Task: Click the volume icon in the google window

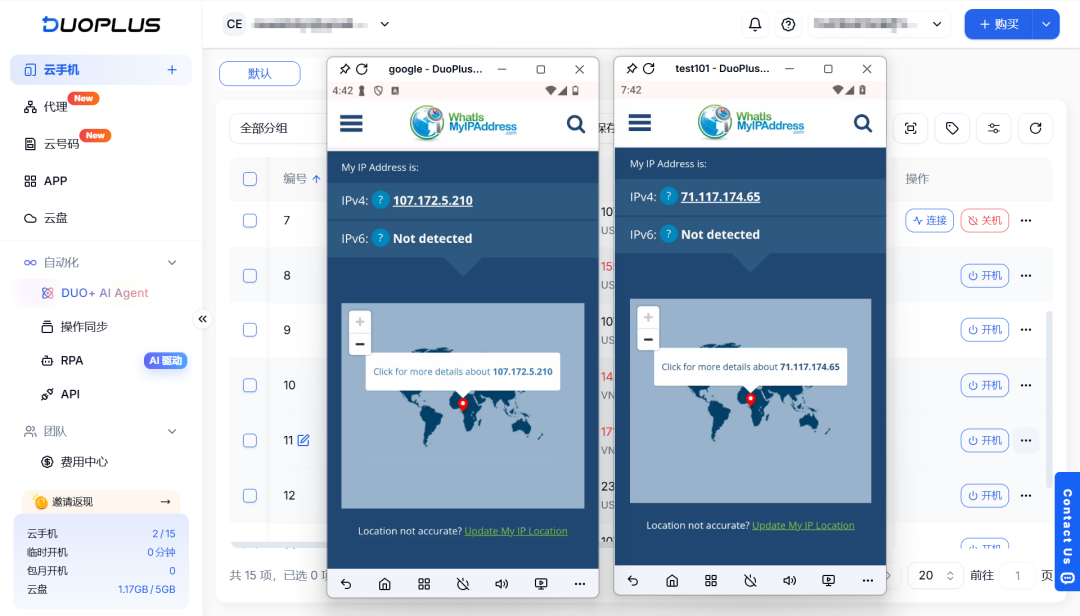Action: tap(501, 584)
